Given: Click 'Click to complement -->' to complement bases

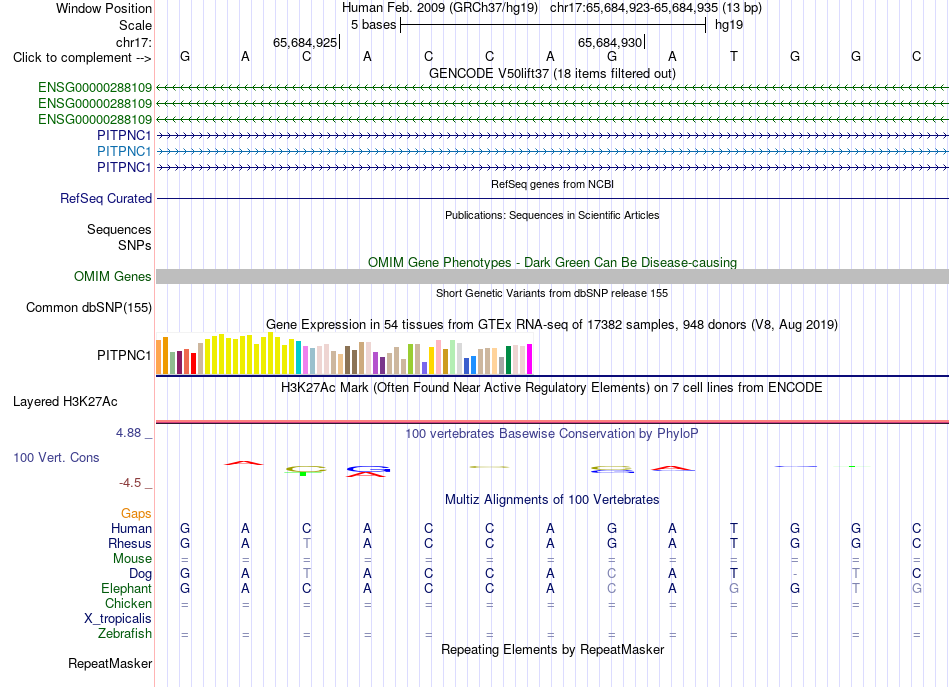Looking at the screenshot, I should (x=82, y=58).
